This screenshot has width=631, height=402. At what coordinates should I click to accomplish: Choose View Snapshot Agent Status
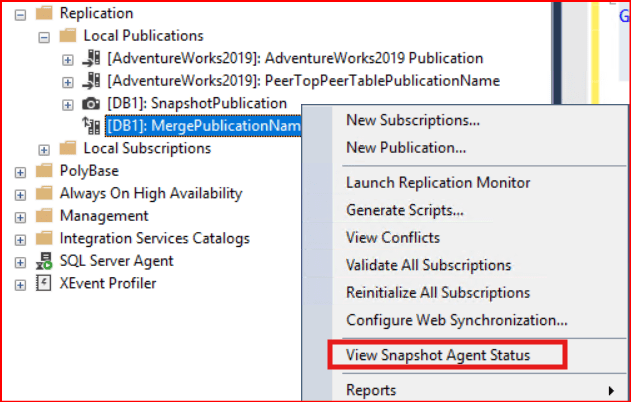437,355
